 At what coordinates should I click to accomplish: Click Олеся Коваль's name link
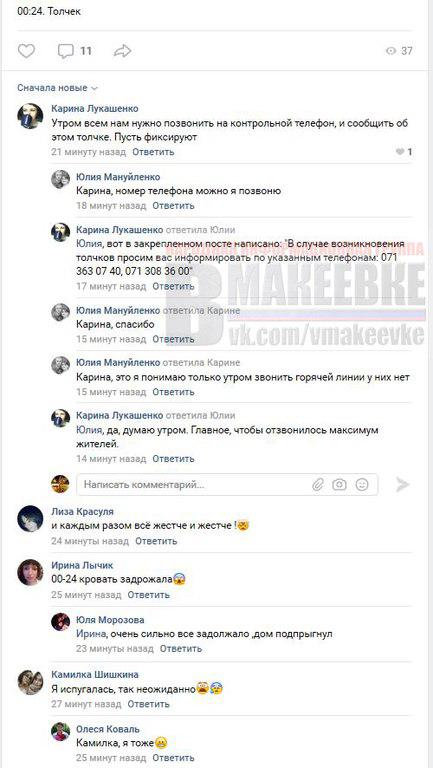coord(108,729)
